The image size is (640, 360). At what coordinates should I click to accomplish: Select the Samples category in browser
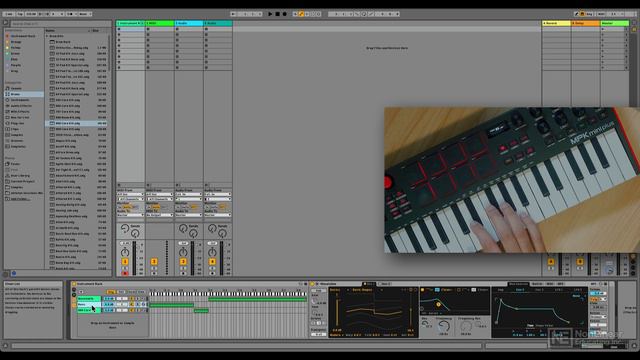tap(17, 135)
